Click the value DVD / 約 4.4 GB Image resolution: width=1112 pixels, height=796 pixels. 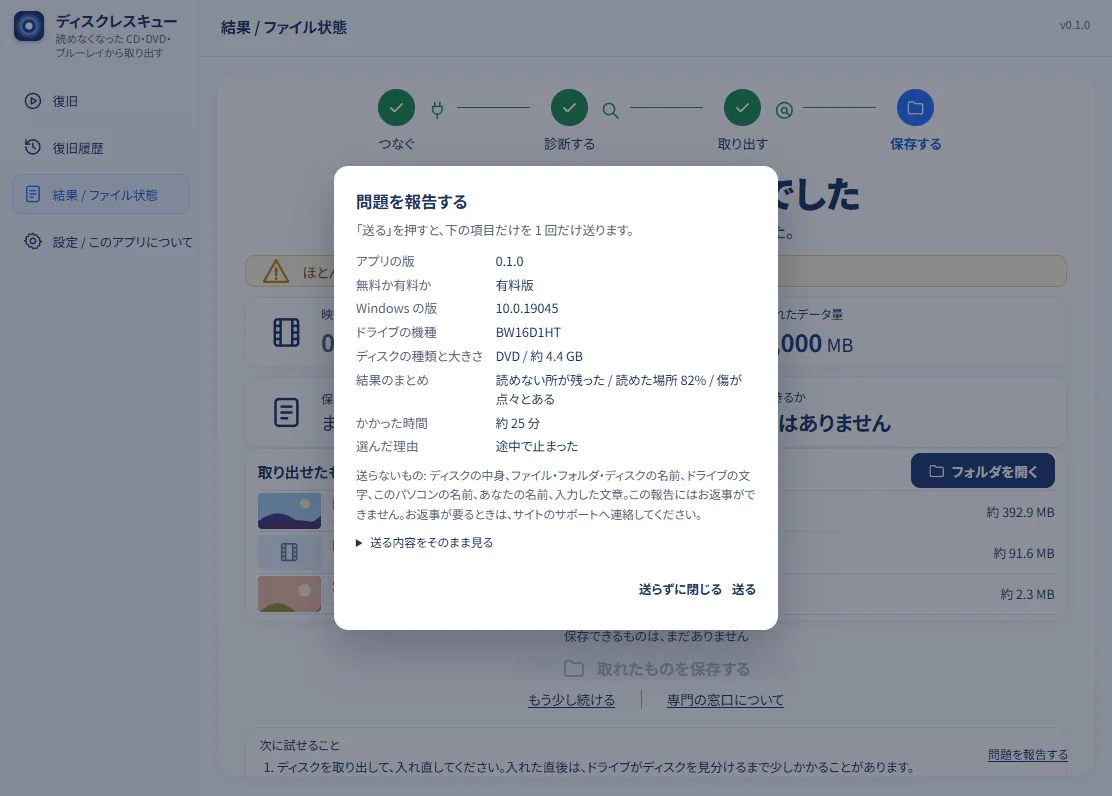coord(539,356)
